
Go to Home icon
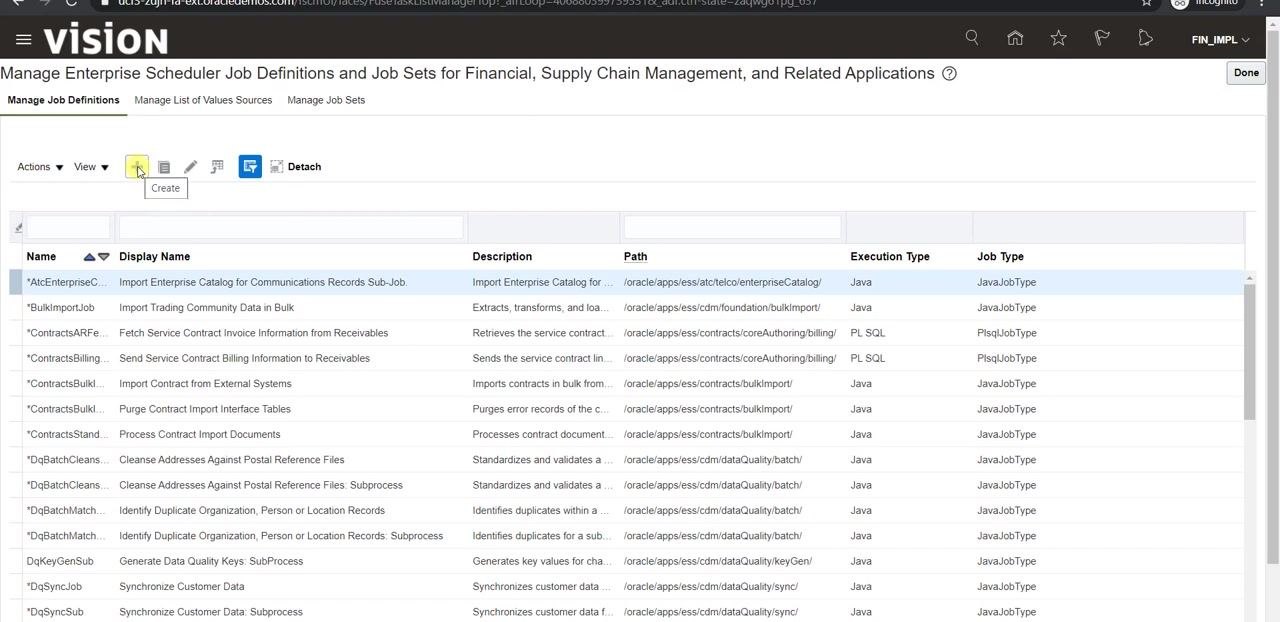click(1015, 38)
